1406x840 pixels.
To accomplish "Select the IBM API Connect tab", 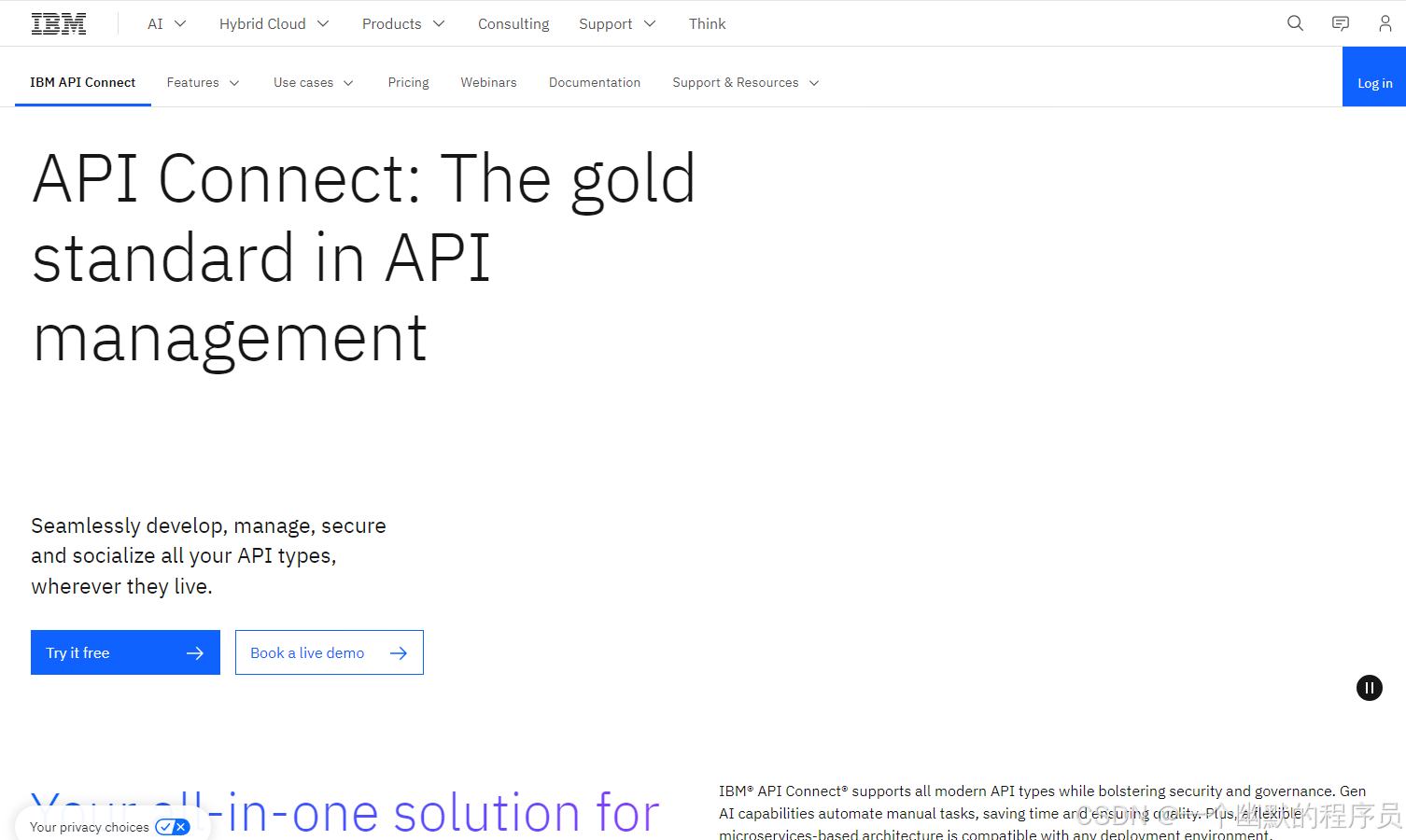I will coord(83,82).
